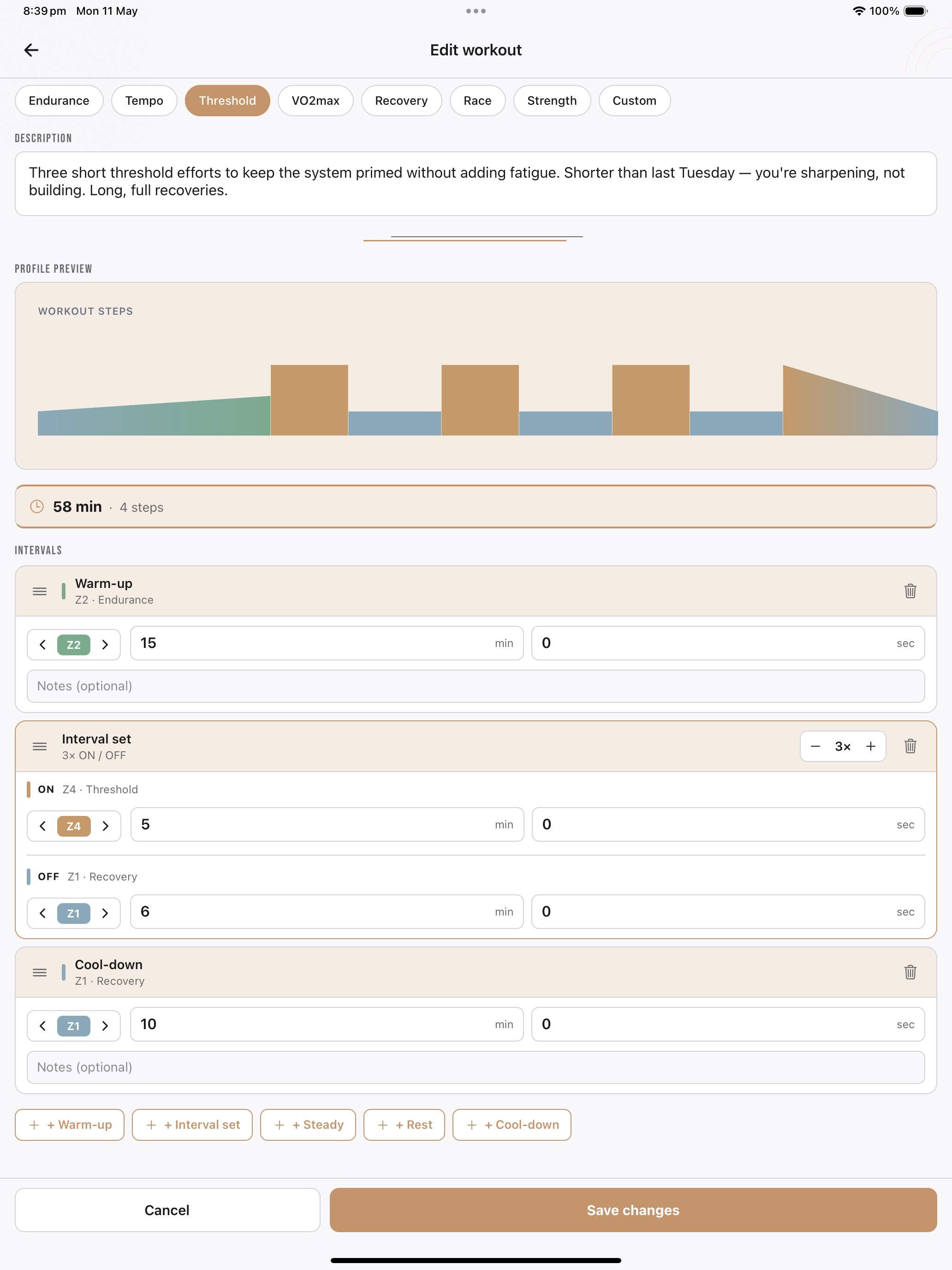Tap the Z4 zone badge in ON interval

(x=73, y=826)
